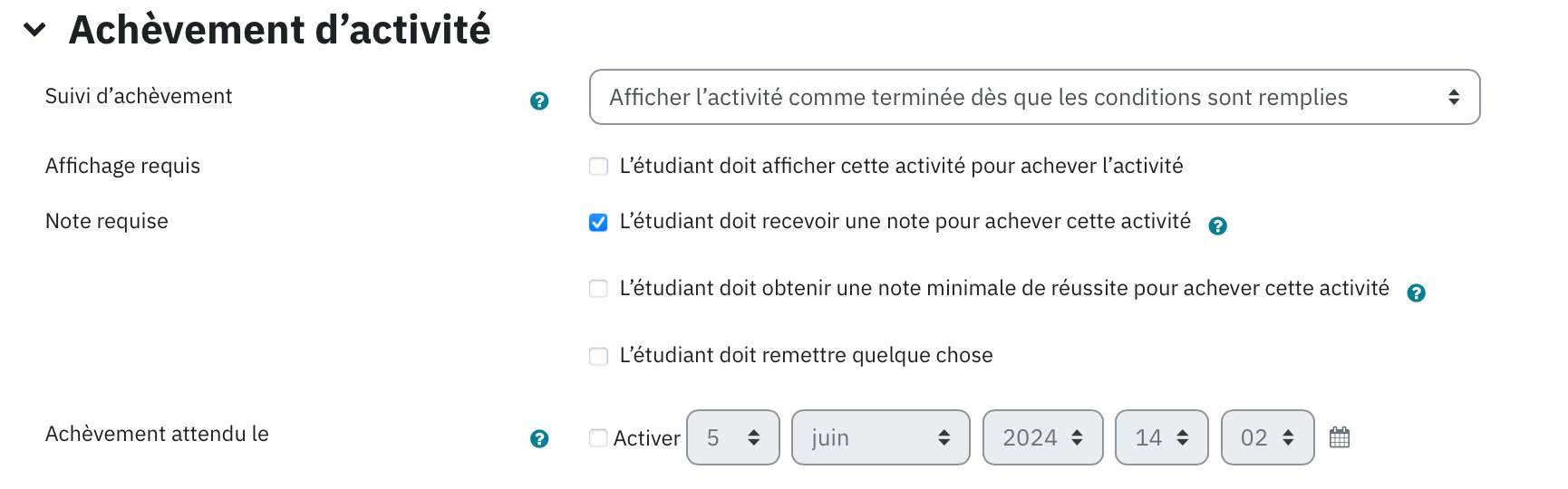1568x489 pixels.
Task: Open the minute dropdown showing 02
Action: (x=1268, y=437)
